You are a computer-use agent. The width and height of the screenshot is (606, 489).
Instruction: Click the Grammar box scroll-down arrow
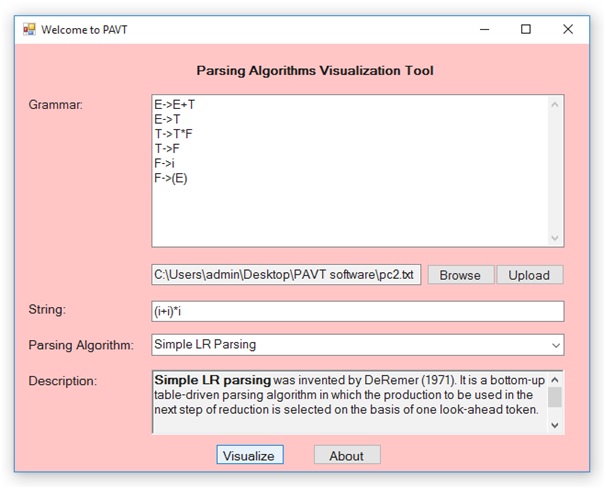(556, 238)
